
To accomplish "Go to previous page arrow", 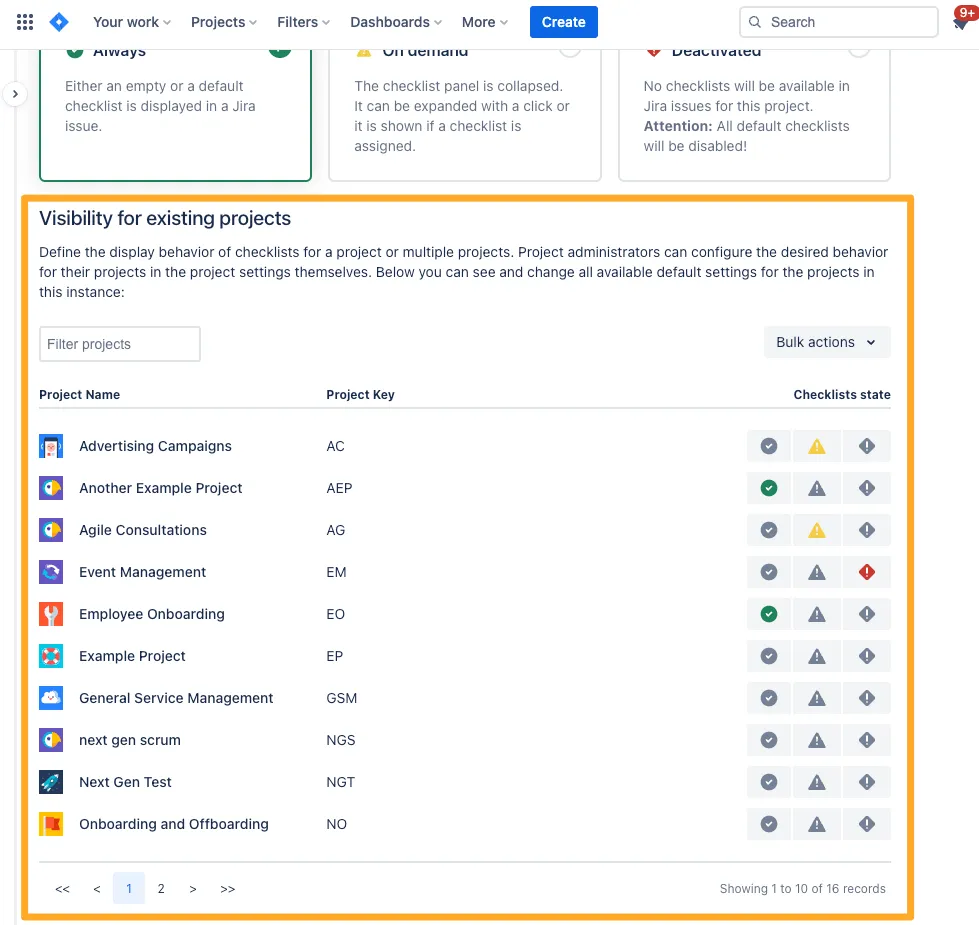I will (97, 889).
